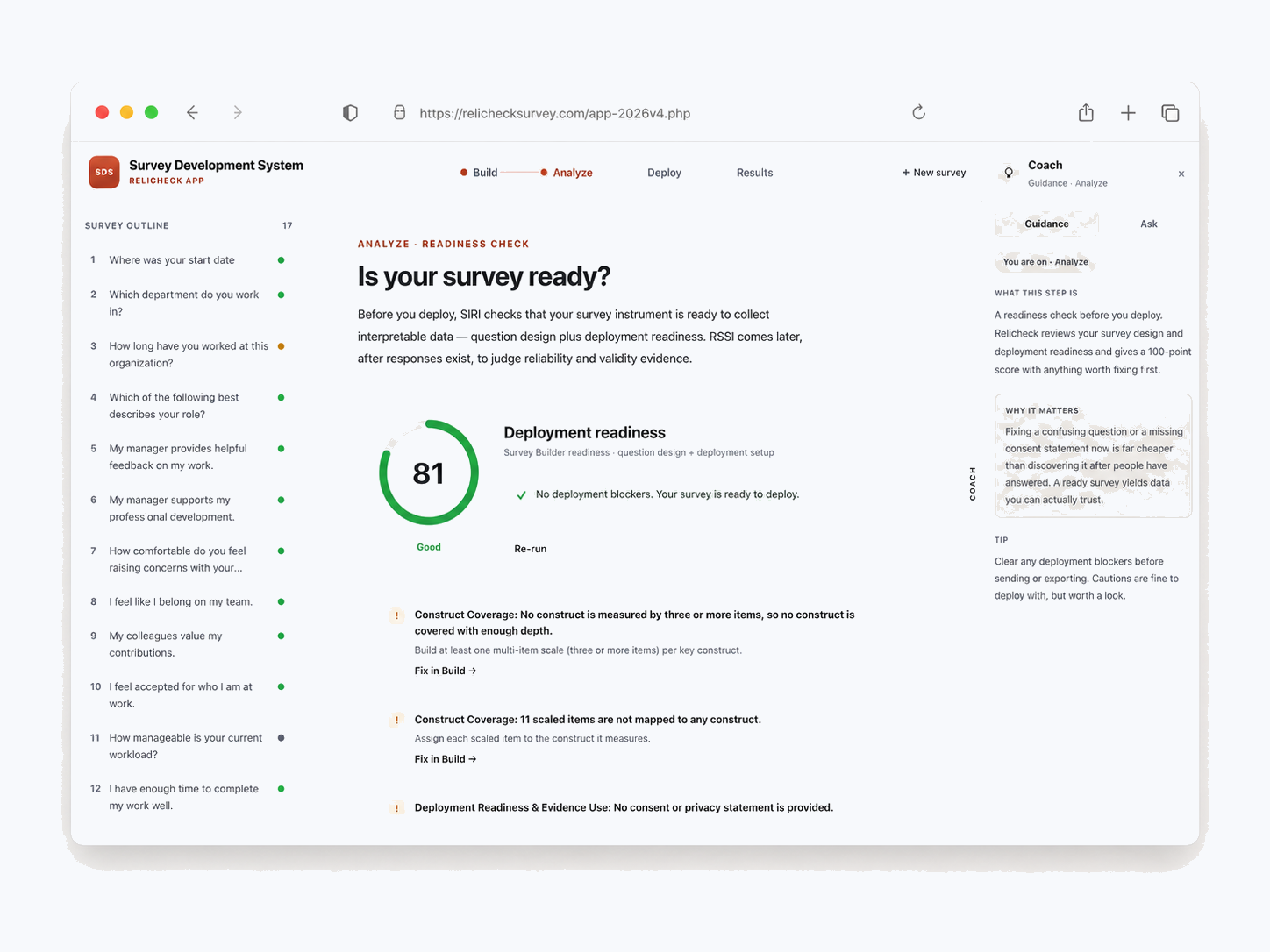Viewport: 1270px width, 952px height.
Task: Select question 12 enough time to complete work
Action: 188,797
